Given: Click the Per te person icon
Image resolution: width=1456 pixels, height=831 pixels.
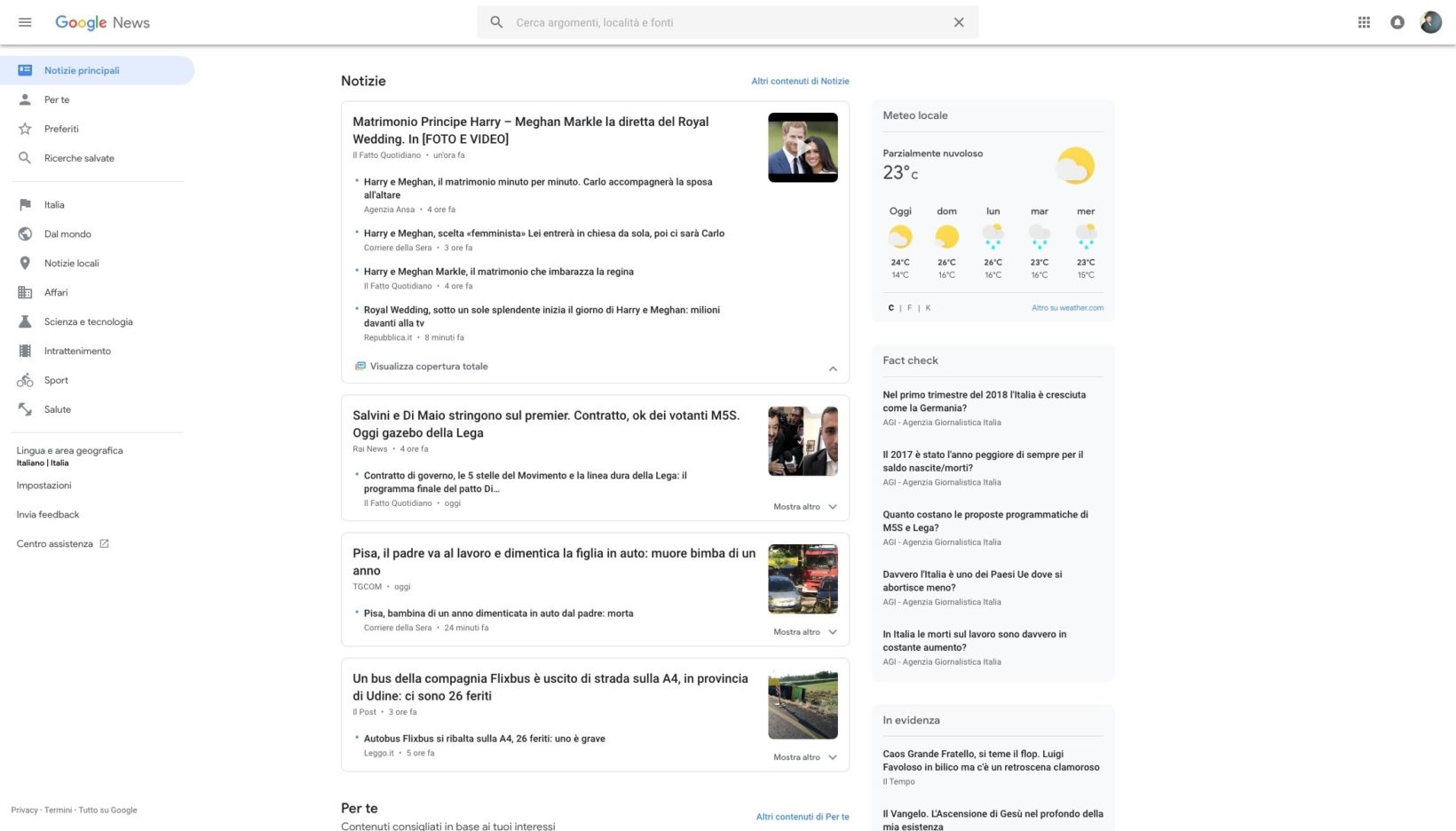Looking at the screenshot, I should (25, 99).
